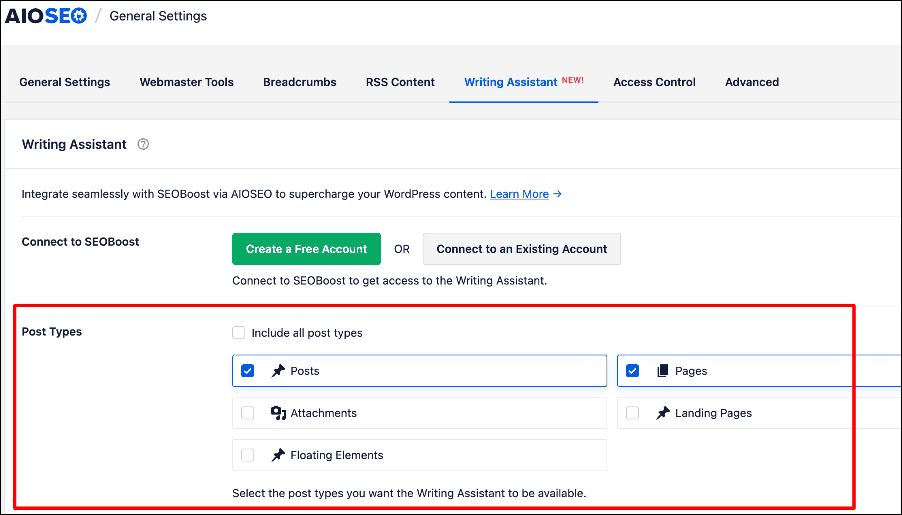Click the Writing Assistant section heading
This screenshot has height=515, width=902.
point(74,144)
